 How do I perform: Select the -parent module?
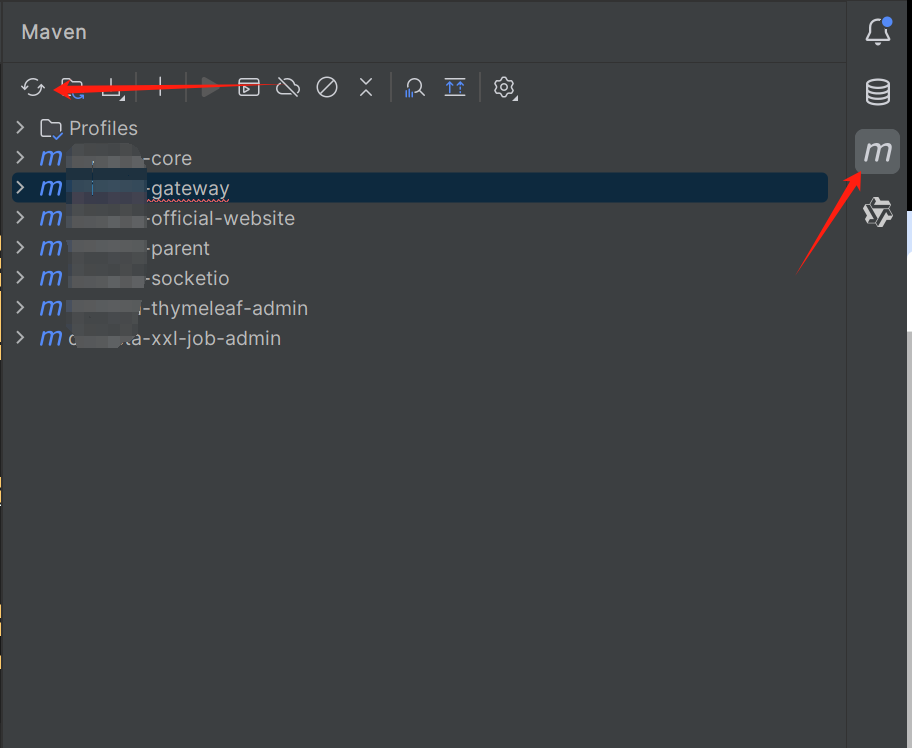180,248
